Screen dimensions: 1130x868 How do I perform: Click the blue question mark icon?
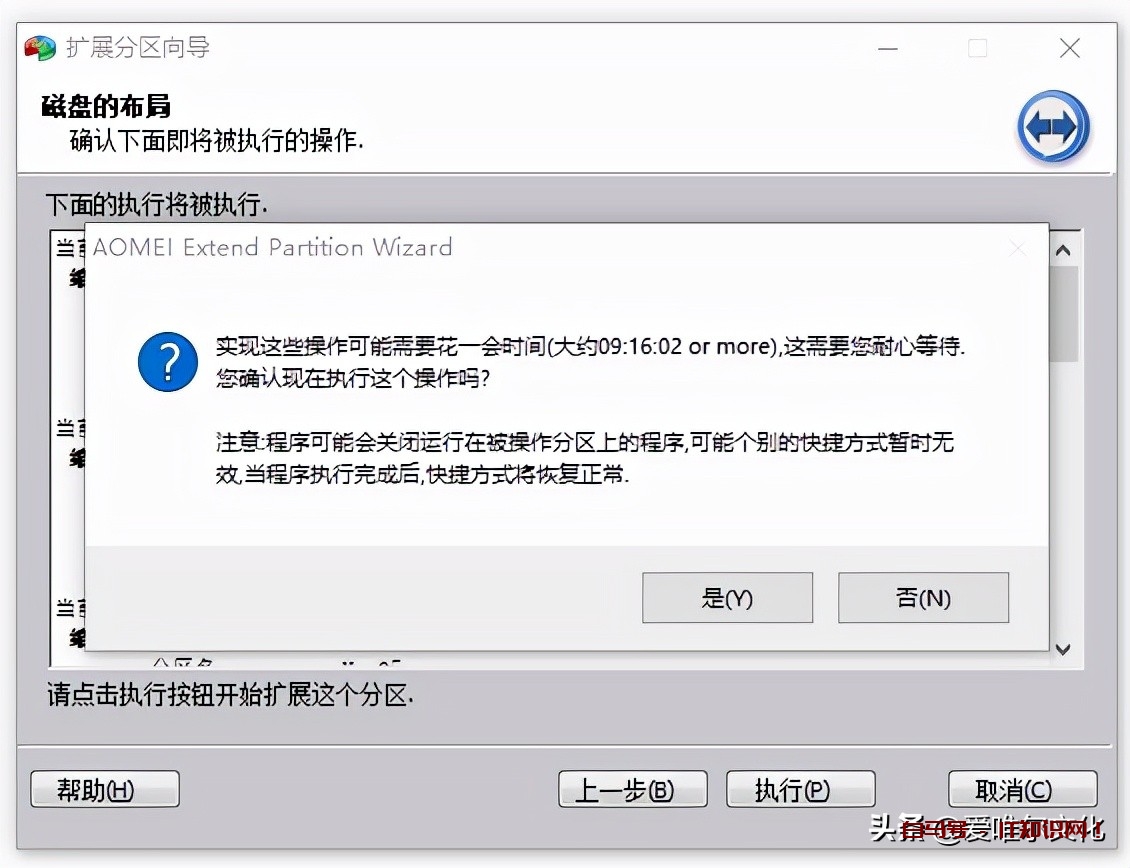(168, 362)
